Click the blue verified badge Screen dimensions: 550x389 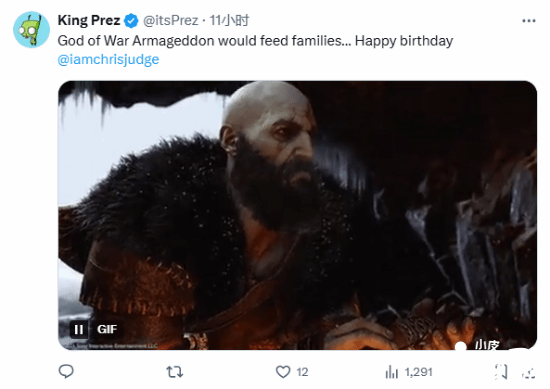[131, 21]
